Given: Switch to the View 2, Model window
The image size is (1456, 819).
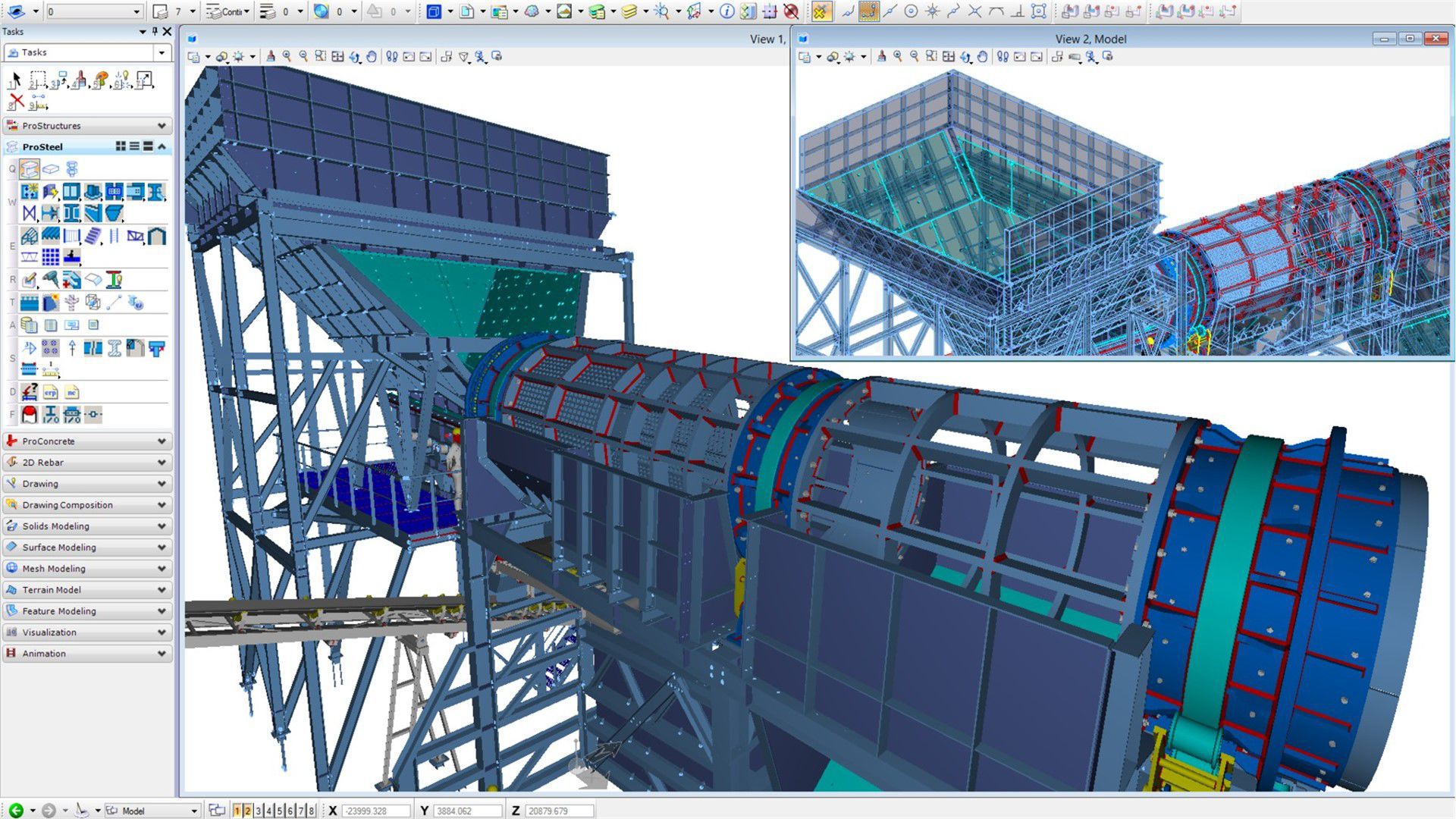Looking at the screenshot, I should pos(1092,39).
